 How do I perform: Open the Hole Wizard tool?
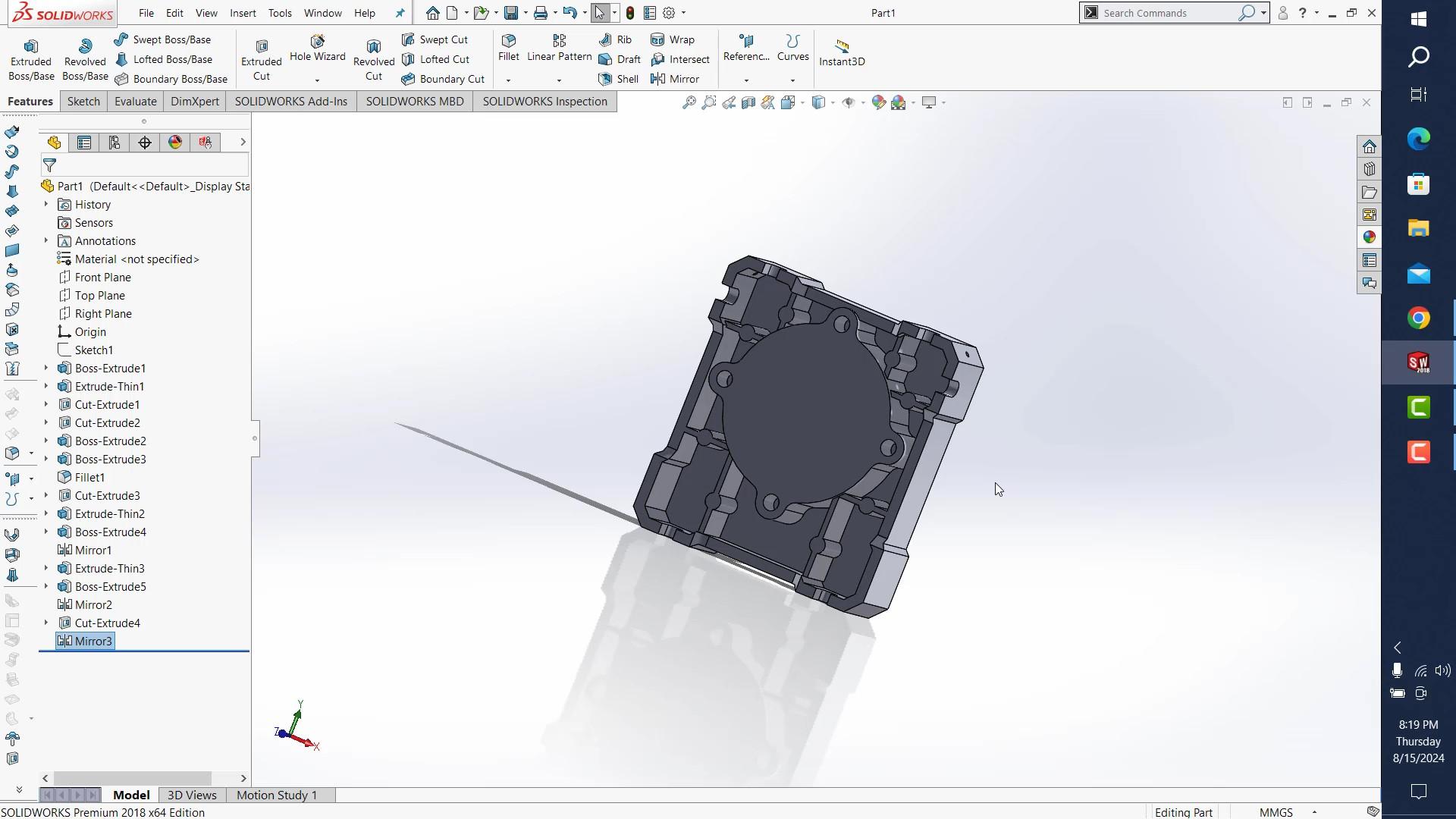click(x=317, y=47)
